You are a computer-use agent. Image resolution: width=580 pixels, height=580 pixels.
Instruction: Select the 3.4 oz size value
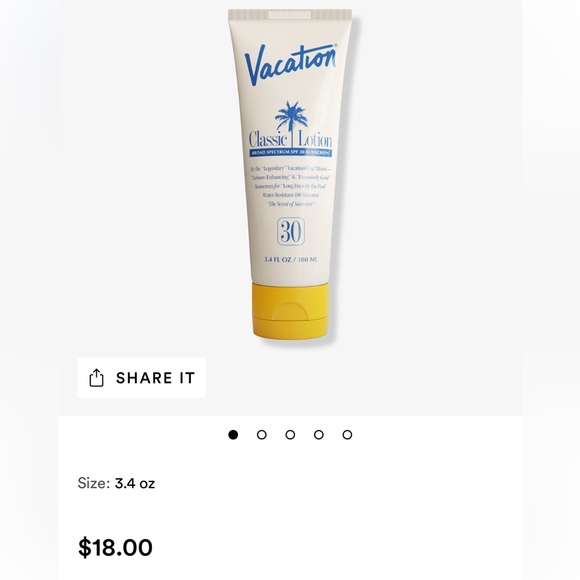point(135,483)
